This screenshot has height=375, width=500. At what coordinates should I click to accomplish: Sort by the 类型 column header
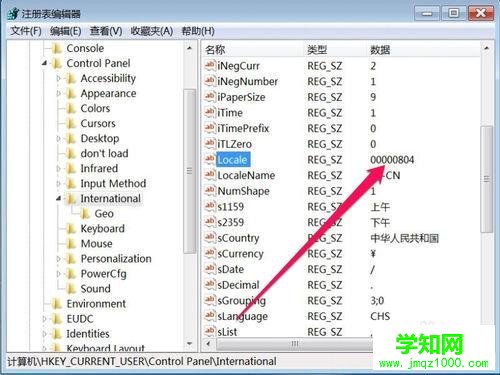[x=336, y=50]
